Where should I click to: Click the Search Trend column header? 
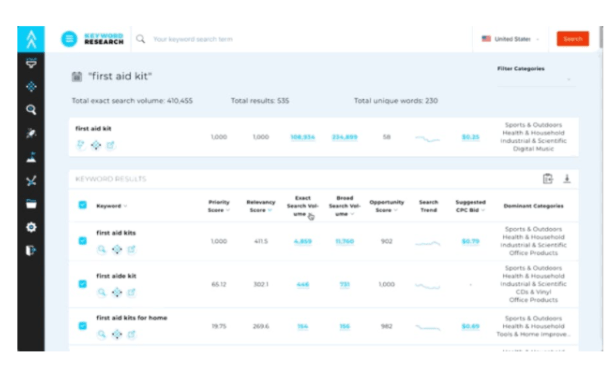(x=428, y=206)
